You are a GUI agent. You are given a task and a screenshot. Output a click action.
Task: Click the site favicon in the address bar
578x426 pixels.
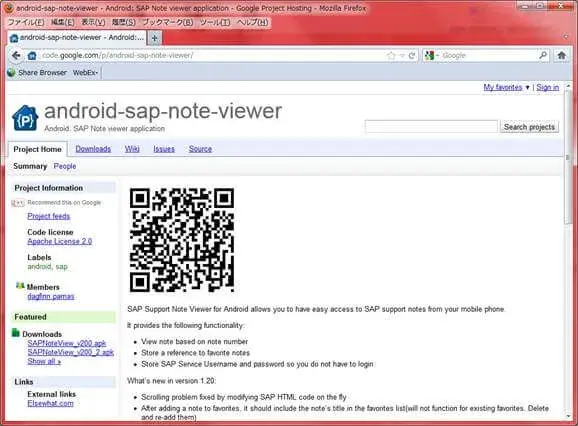click(32, 56)
